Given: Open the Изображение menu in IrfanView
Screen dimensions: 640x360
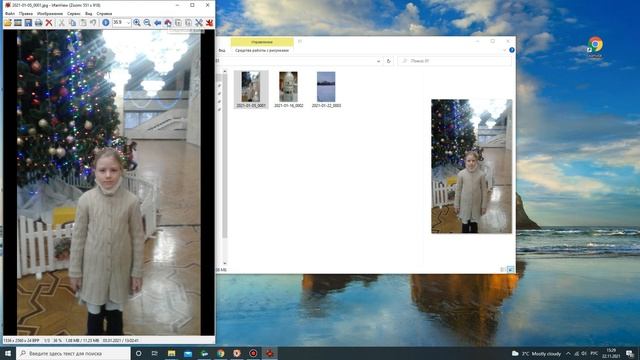Looking at the screenshot, I should click(x=50, y=13).
